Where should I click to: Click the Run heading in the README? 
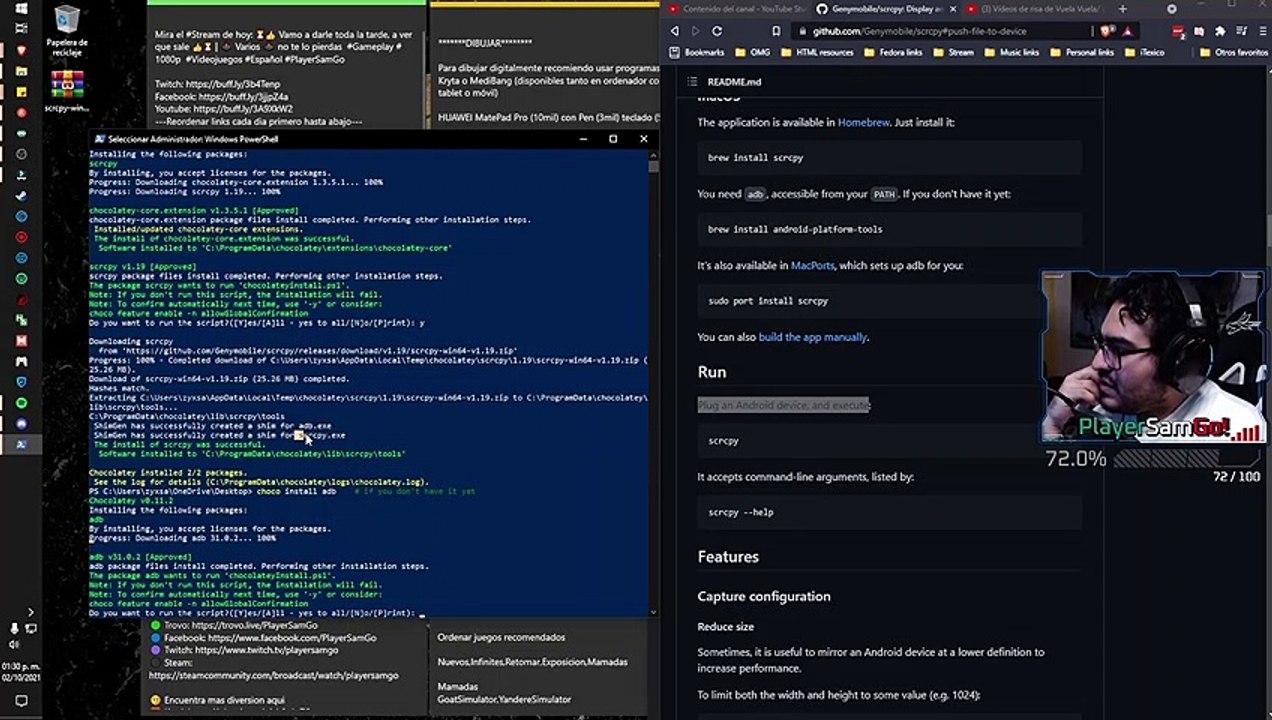click(712, 371)
